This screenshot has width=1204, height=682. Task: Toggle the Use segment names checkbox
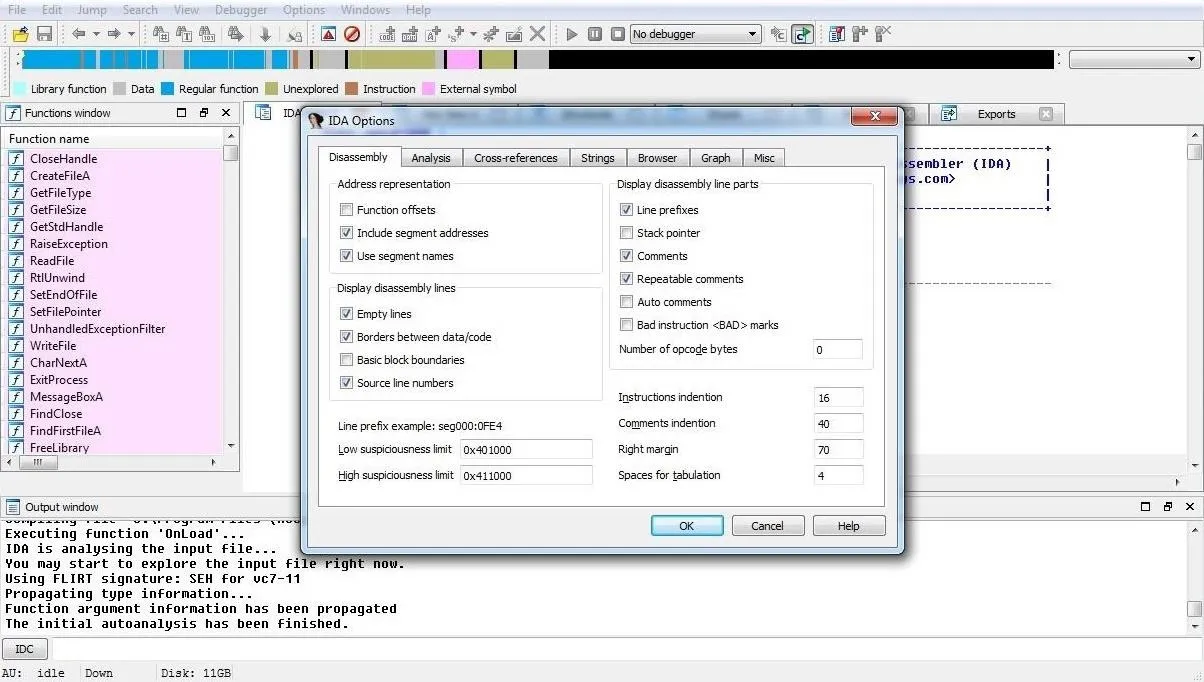[x=346, y=256]
